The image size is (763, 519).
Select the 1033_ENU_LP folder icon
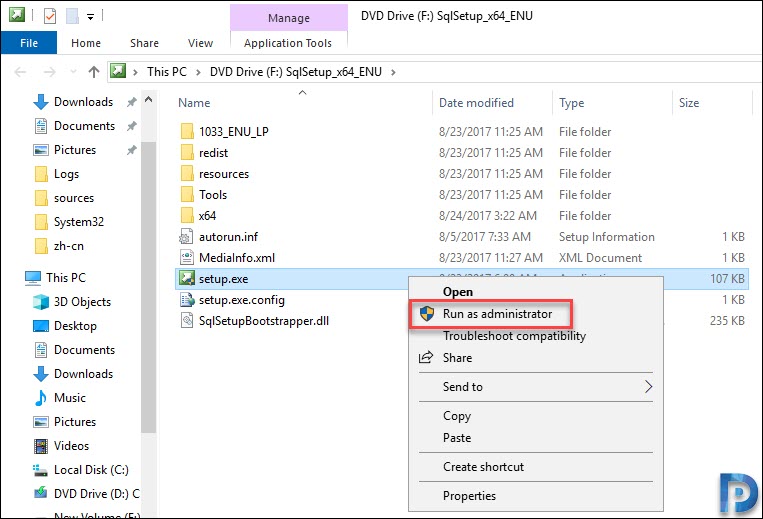tap(187, 131)
